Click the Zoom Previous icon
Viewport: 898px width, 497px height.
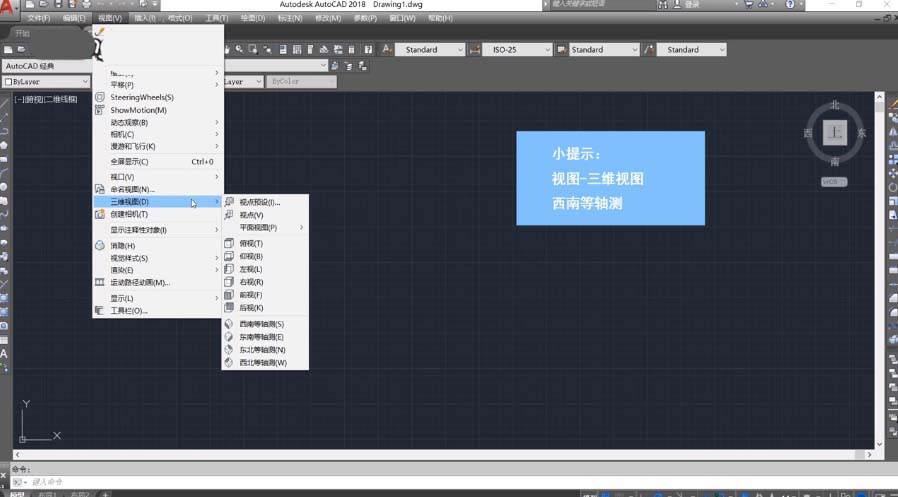pos(267,50)
